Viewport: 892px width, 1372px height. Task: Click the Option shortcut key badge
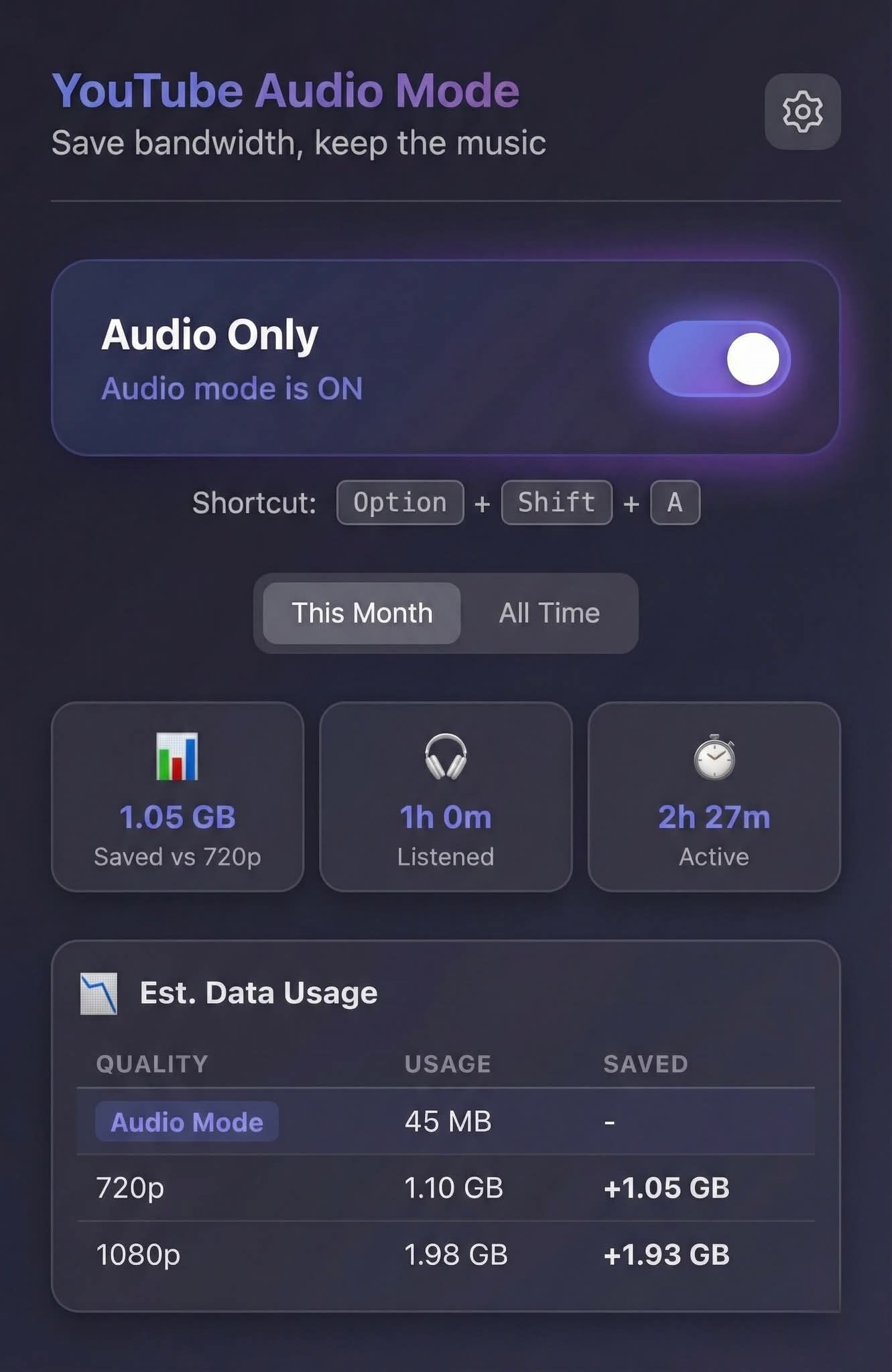400,502
